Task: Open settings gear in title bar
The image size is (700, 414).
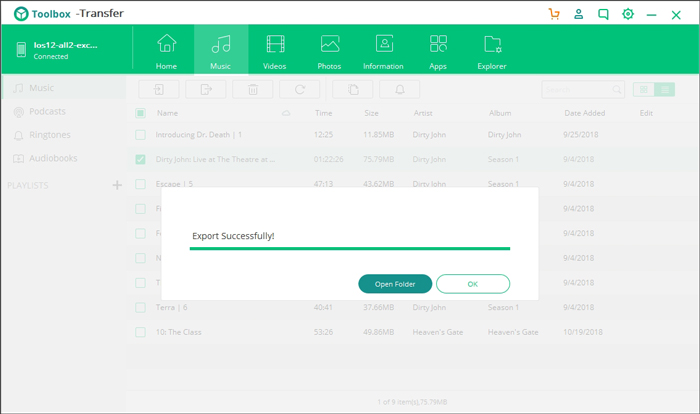Action: 628,14
